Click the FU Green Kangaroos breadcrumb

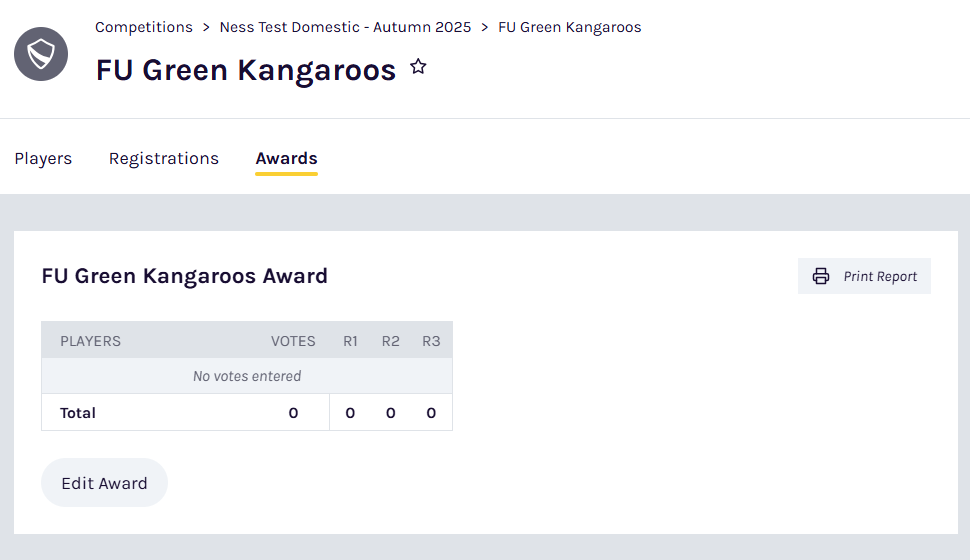(569, 27)
